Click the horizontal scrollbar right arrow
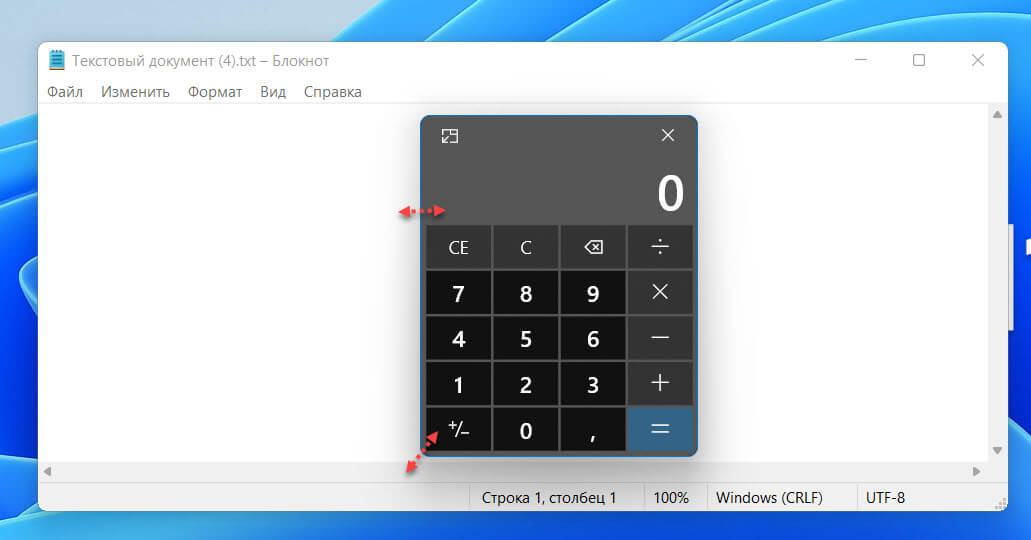Image resolution: width=1031 pixels, height=540 pixels. click(977, 471)
